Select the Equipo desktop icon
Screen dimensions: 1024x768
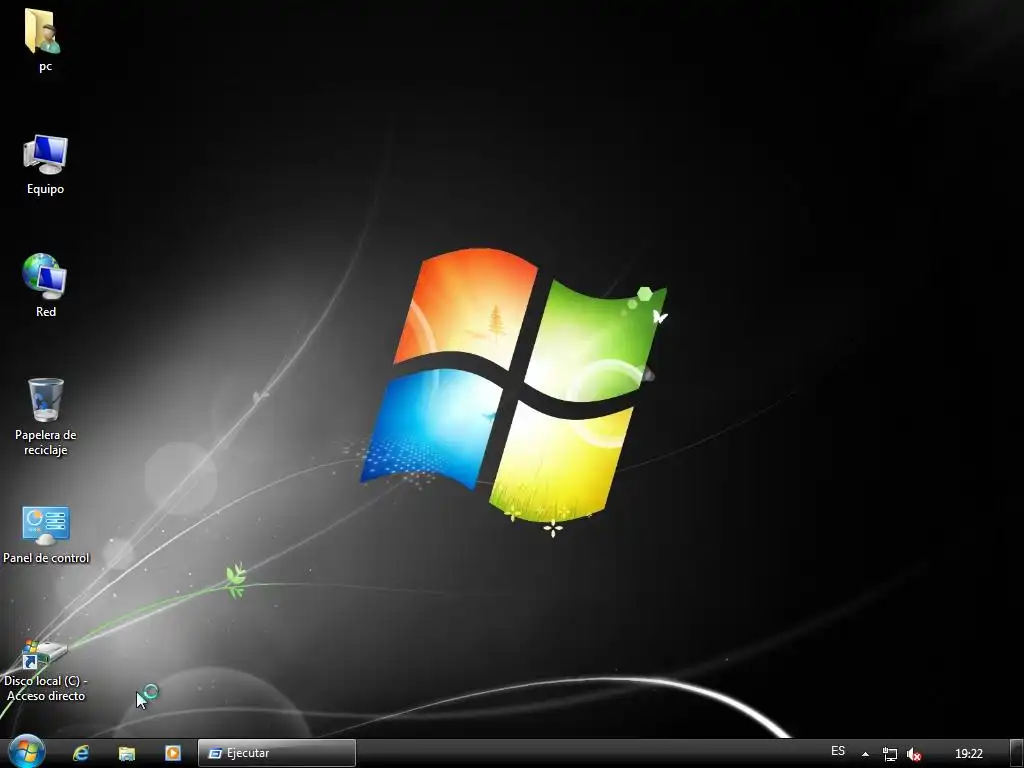45,154
